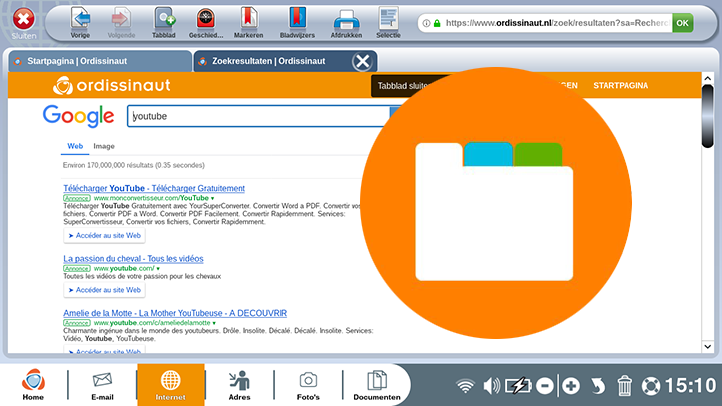The image size is (722, 406).
Task: Click the Environ 170,000,000 résultats text
Action: (134, 165)
